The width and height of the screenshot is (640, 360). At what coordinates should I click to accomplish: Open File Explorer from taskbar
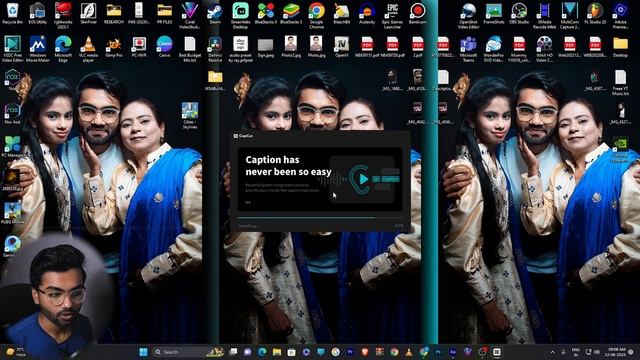(x=277, y=352)
